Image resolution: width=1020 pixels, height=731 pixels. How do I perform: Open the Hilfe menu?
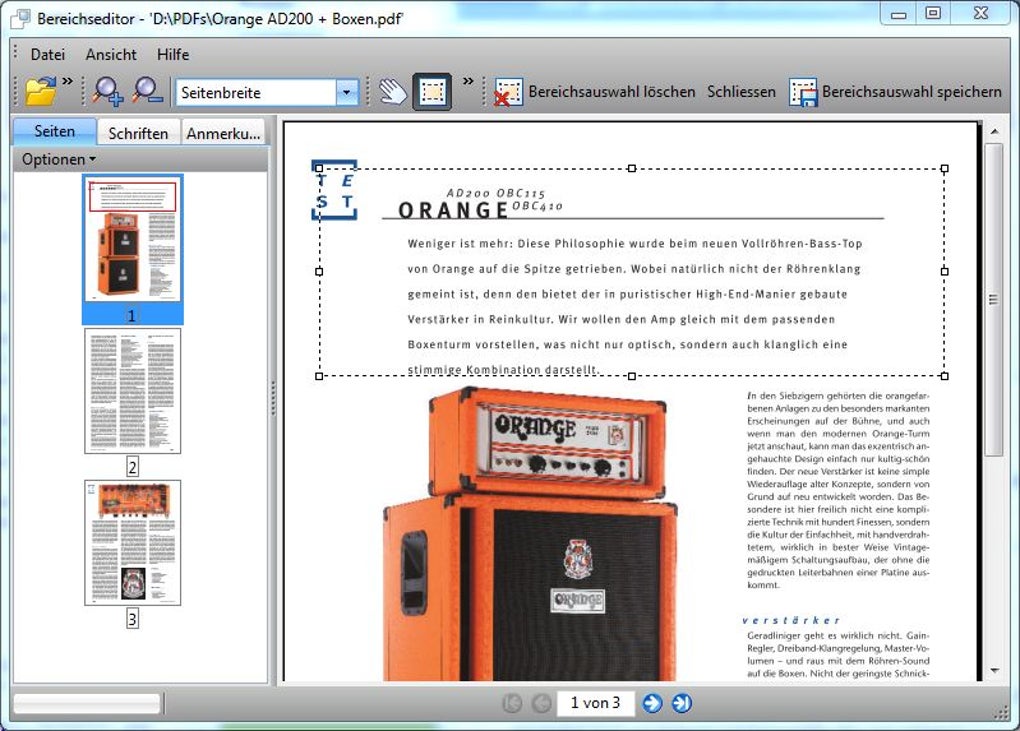pos(173,55)
